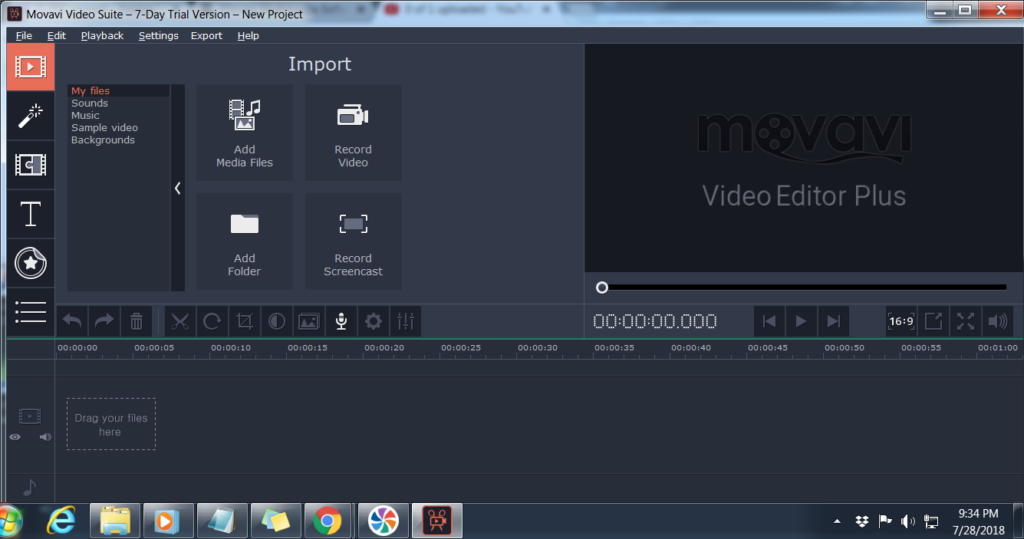
Task: Select Sample video category
Action: tap(104, 128)
